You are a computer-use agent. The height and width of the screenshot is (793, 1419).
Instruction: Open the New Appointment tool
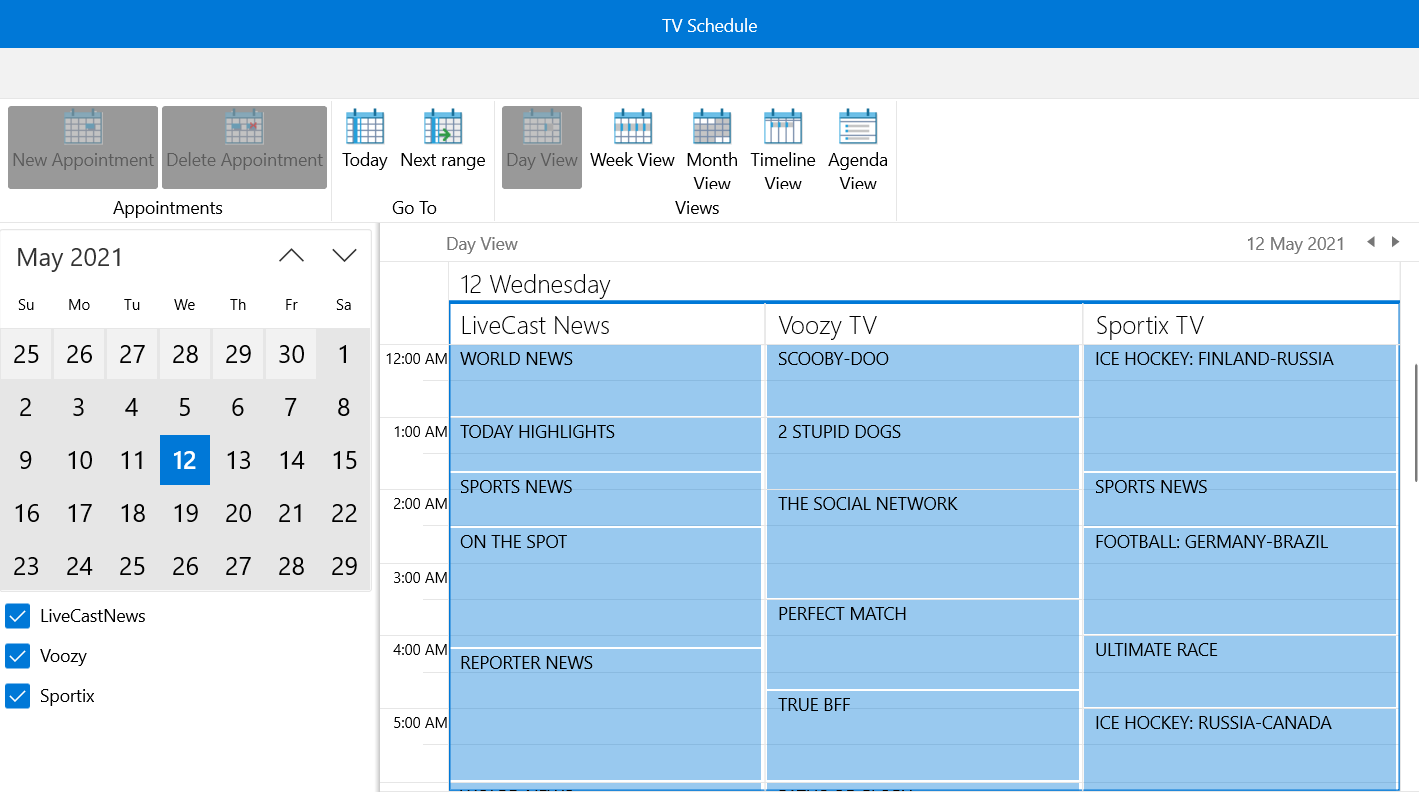82,147
